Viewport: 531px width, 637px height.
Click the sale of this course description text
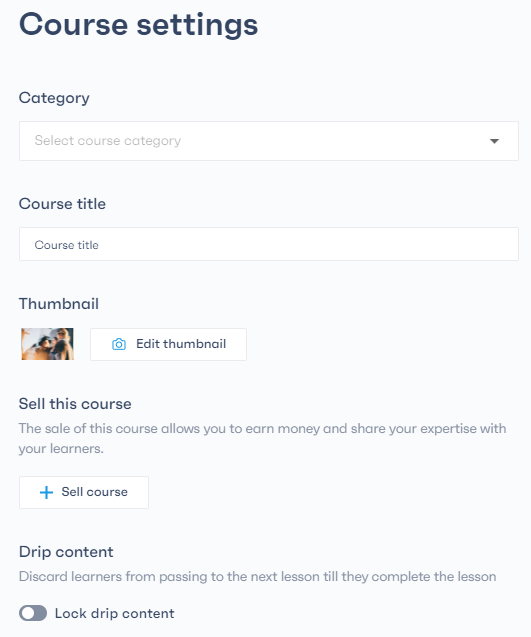[x=262, y=438]
